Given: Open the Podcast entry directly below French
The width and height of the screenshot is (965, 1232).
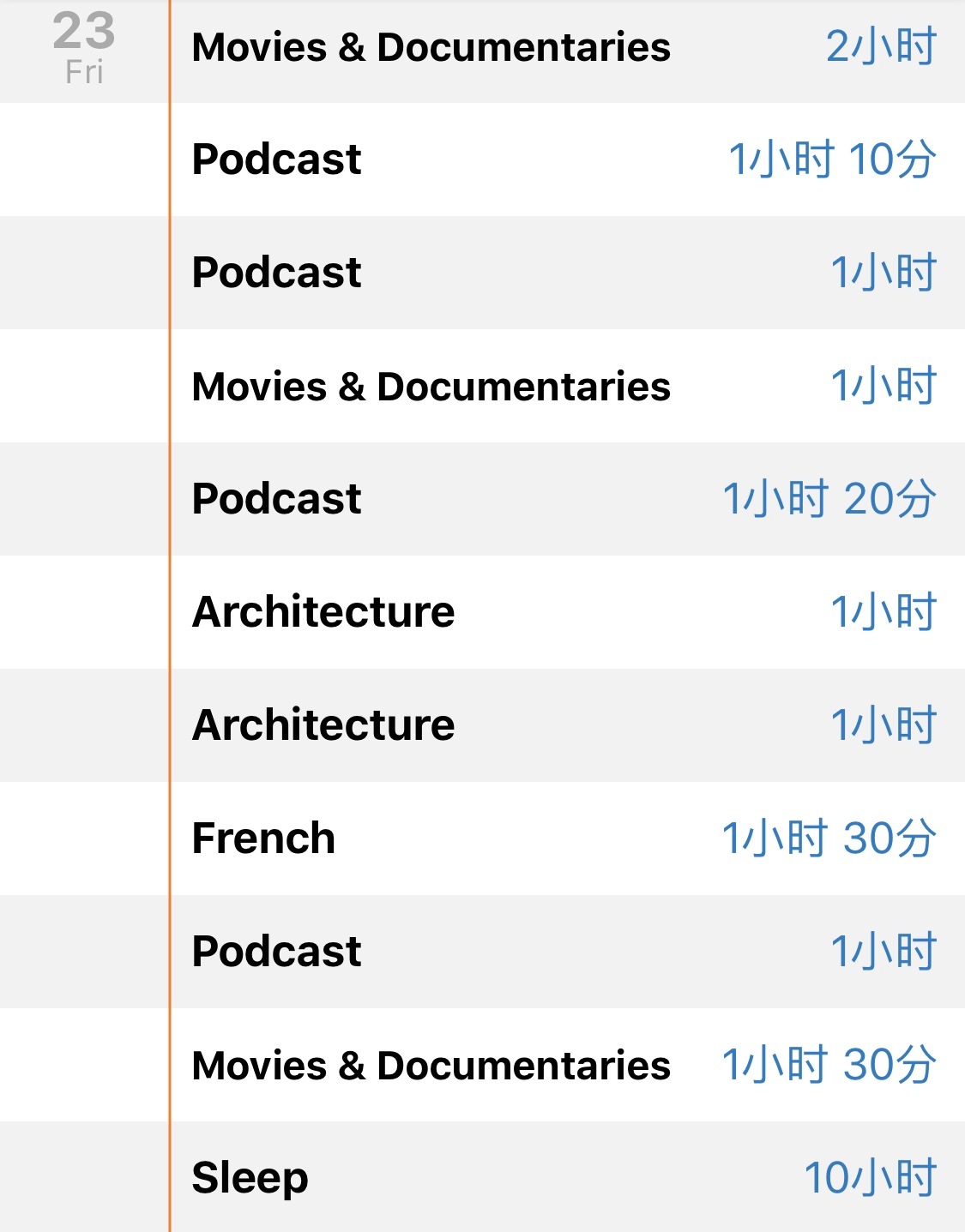Looking at the screenshot, I should (x=567, y=952).
